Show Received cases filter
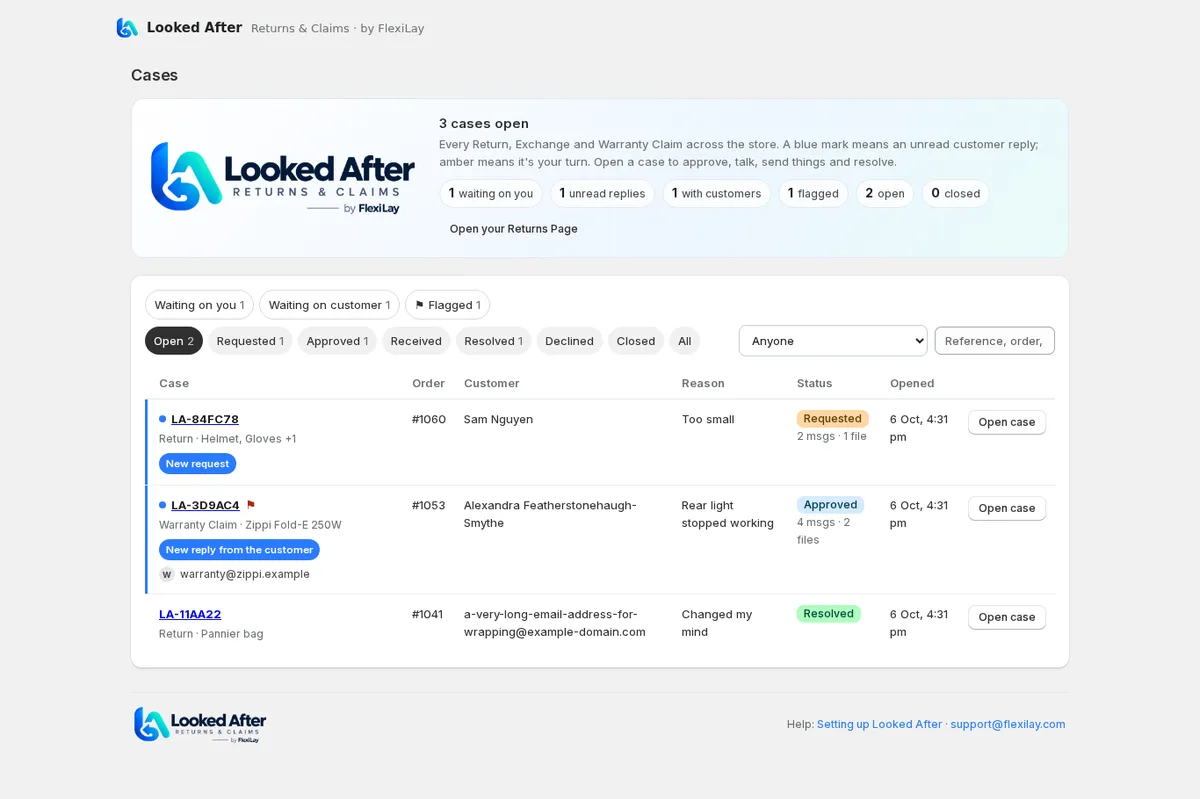This screenshot has width=1200, height=799. pos(416,341)
